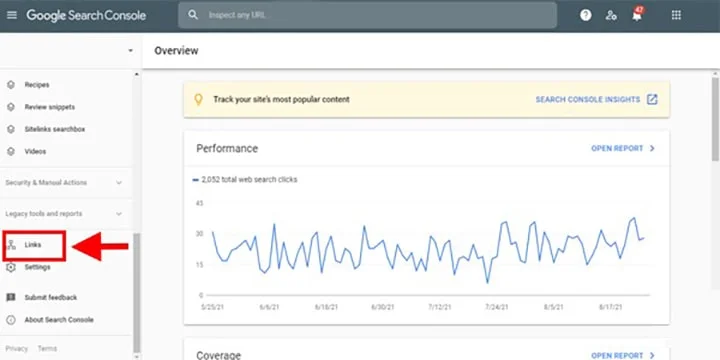
Task: Click the Recipes layers icon
Action: [x=11, y=85]
